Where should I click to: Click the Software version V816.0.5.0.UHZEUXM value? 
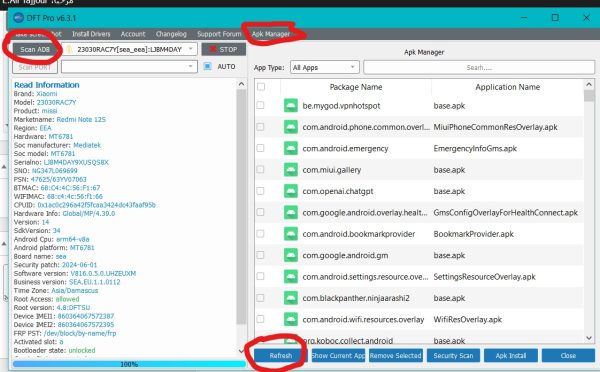point(103,273)
